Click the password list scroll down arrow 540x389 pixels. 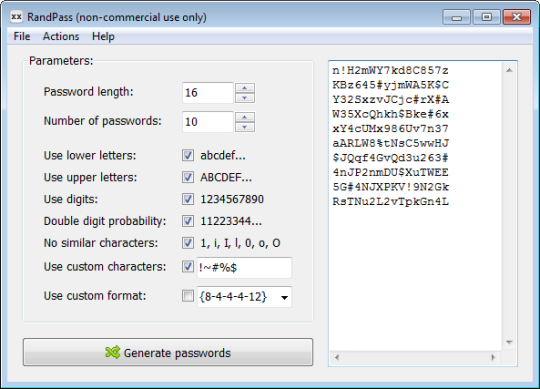(509, 342)
